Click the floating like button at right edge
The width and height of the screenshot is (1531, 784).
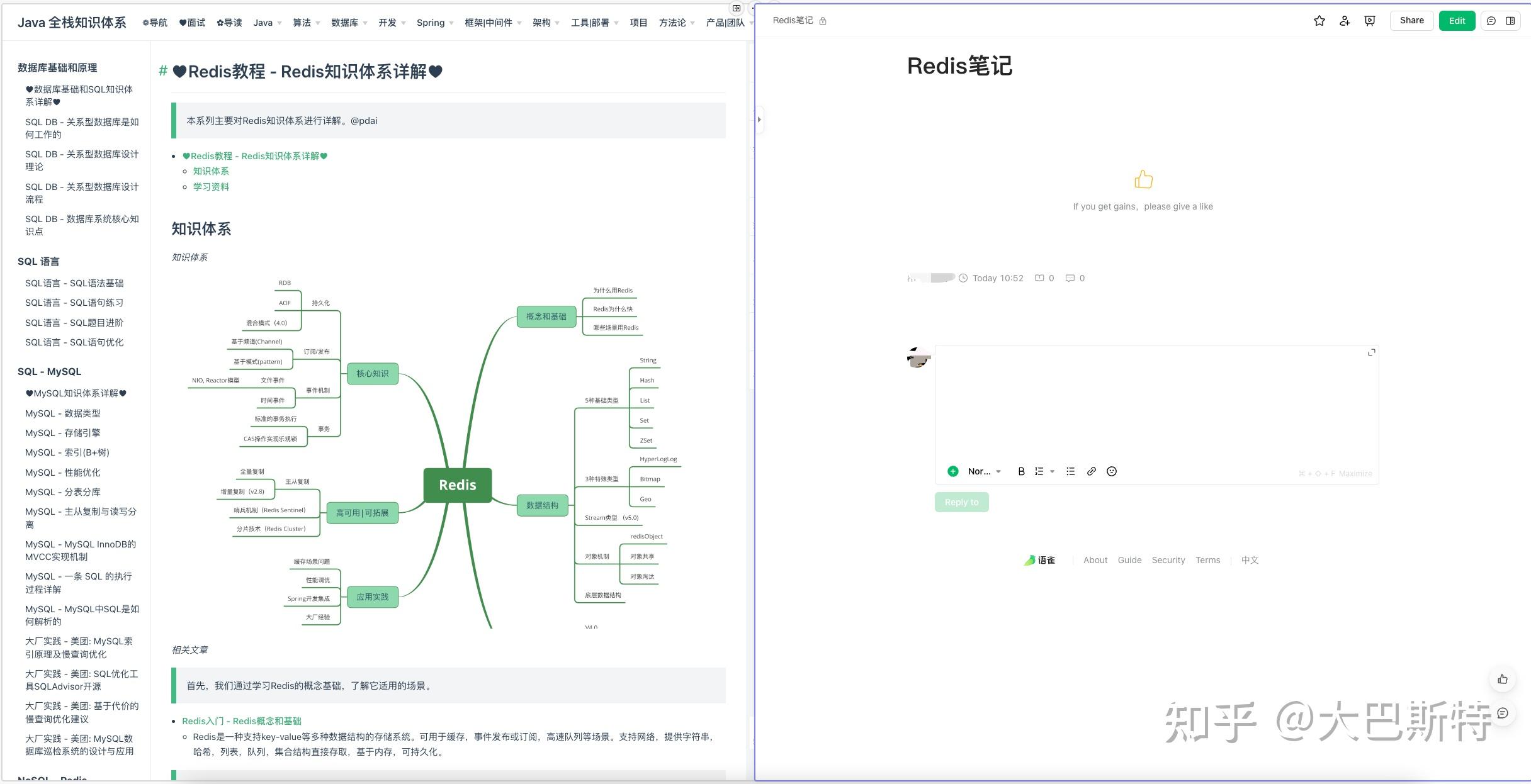tap(1503, 679)
